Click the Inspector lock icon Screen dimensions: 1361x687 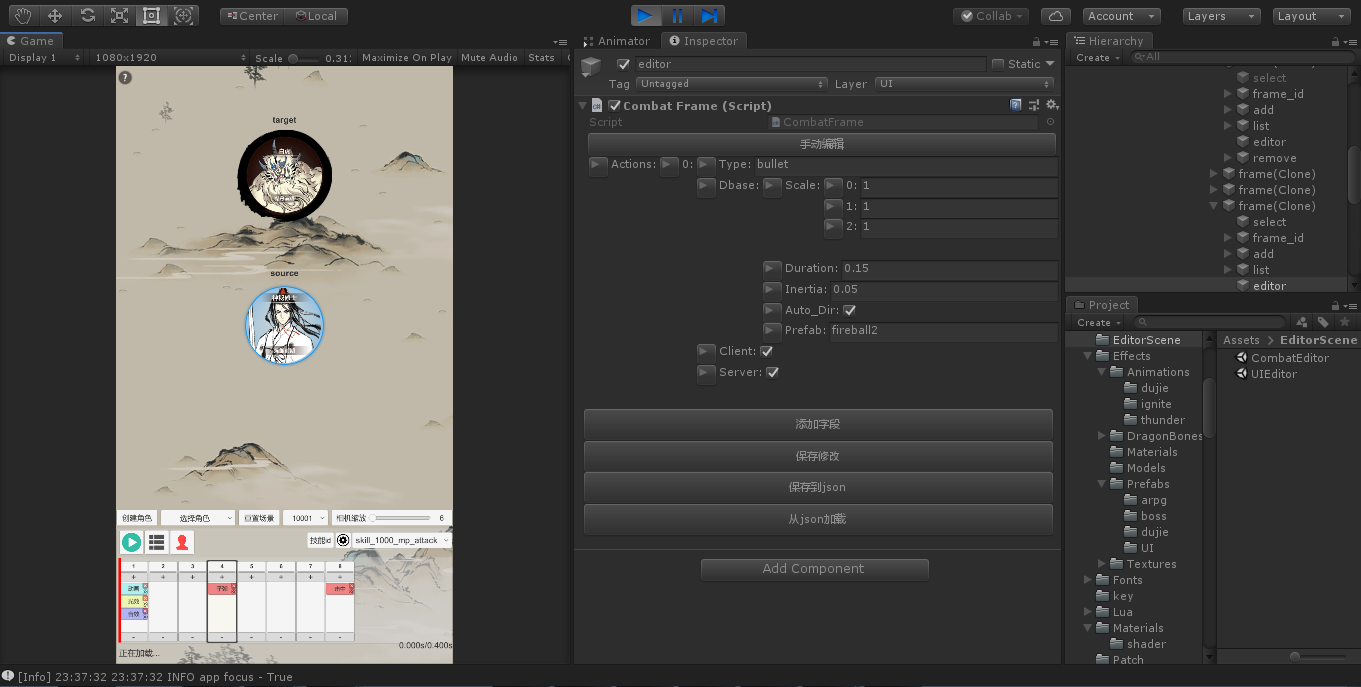pyautogui.click(x=1037, y=42)
